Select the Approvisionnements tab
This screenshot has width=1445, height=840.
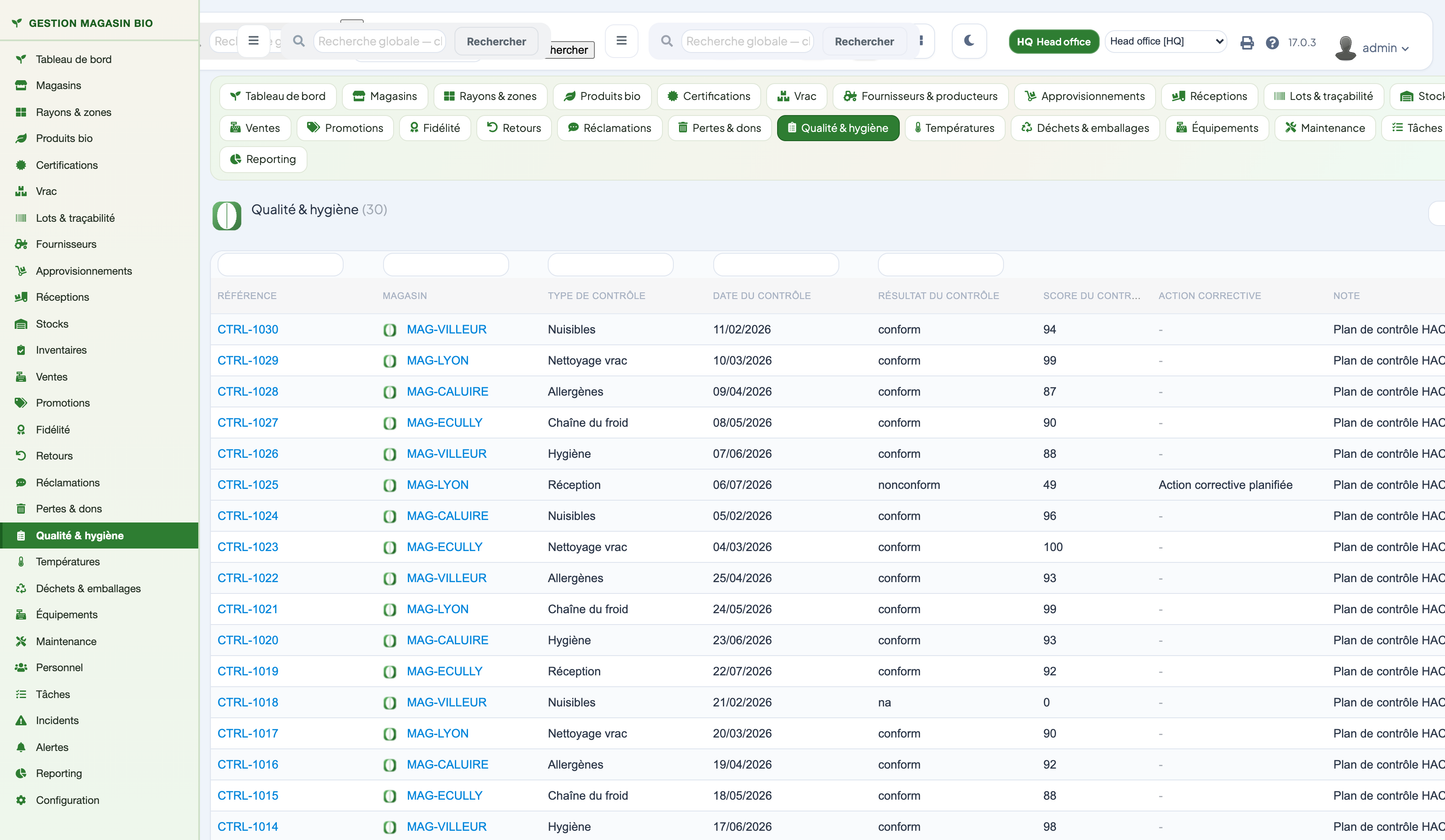pyautogui.click(x=1084, y=96)
